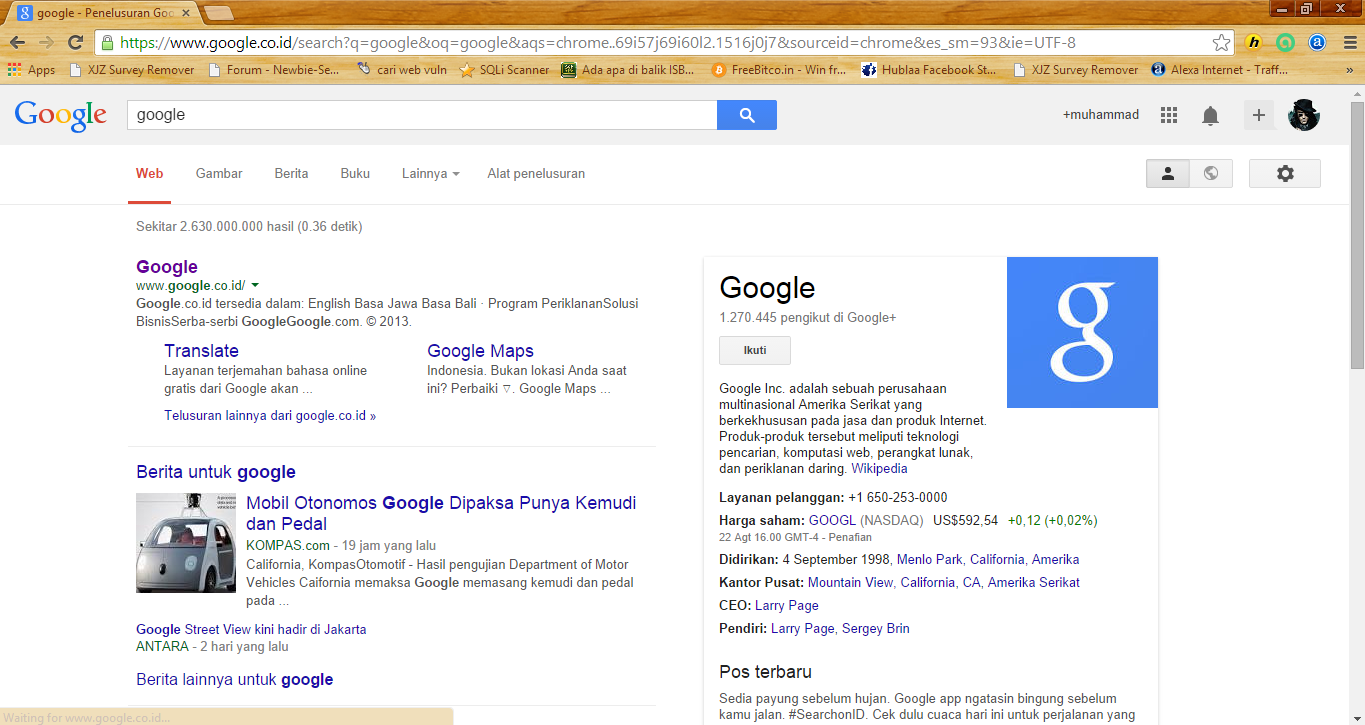Open Berita lainnya untuk google
The height and width of the screenshot is (725, 1365).
[235, 680]
